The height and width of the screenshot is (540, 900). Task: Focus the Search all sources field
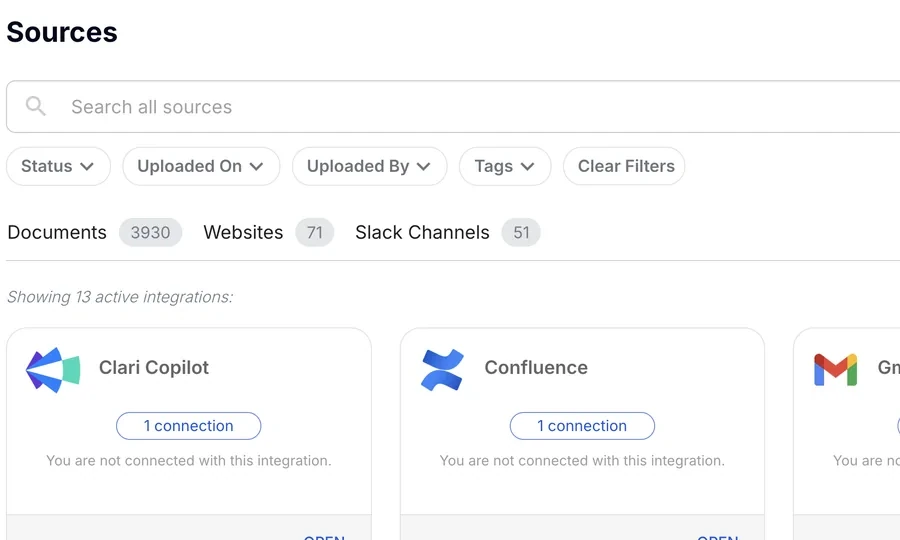(453, 107)
